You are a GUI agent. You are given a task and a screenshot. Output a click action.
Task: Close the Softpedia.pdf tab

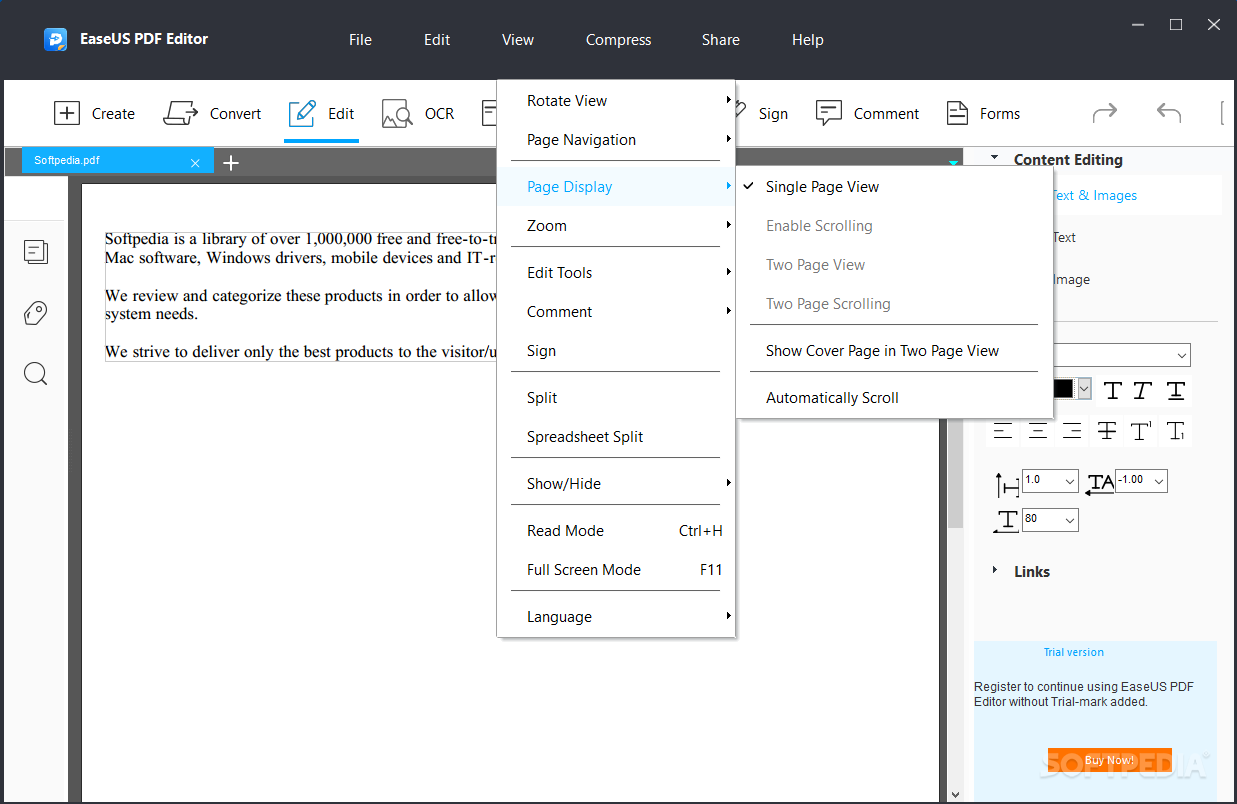195,162
